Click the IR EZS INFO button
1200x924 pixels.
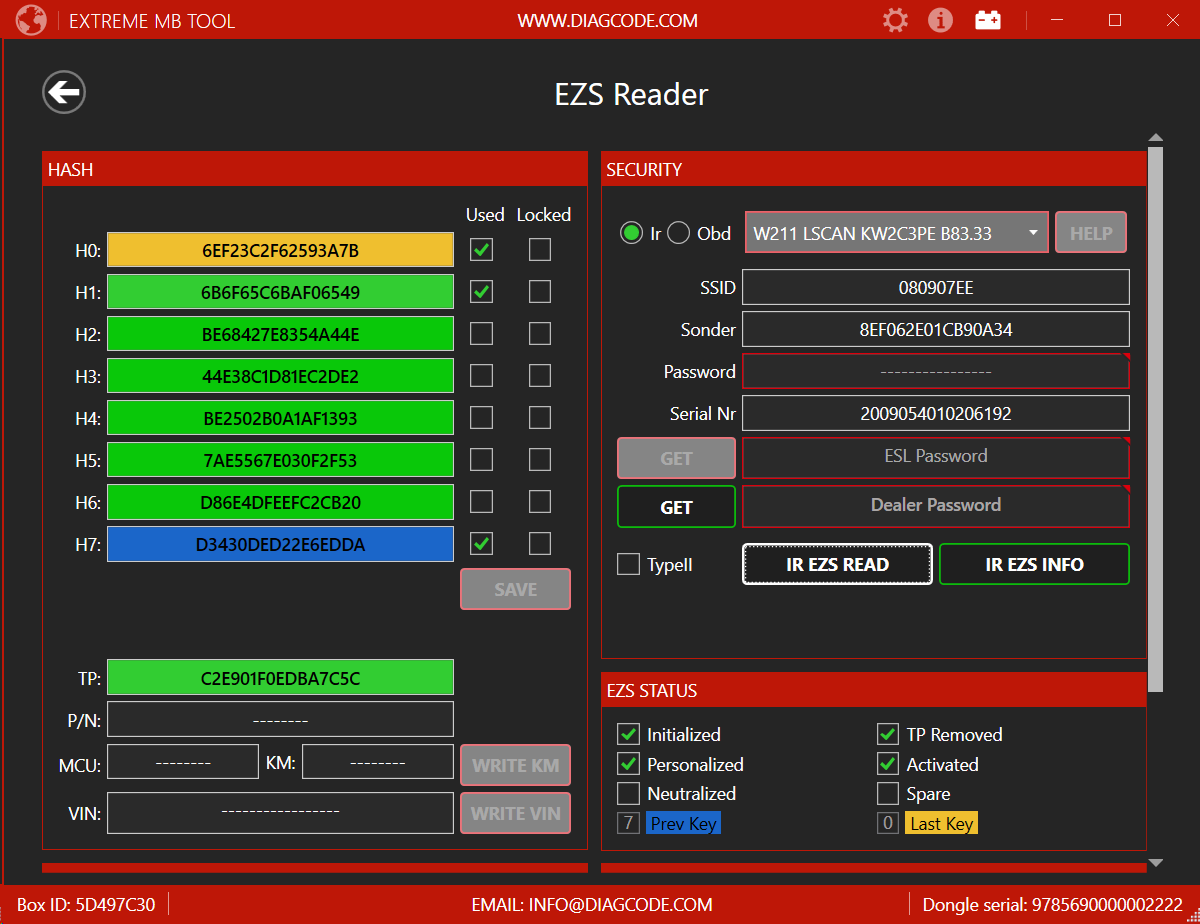[1034, 564]
